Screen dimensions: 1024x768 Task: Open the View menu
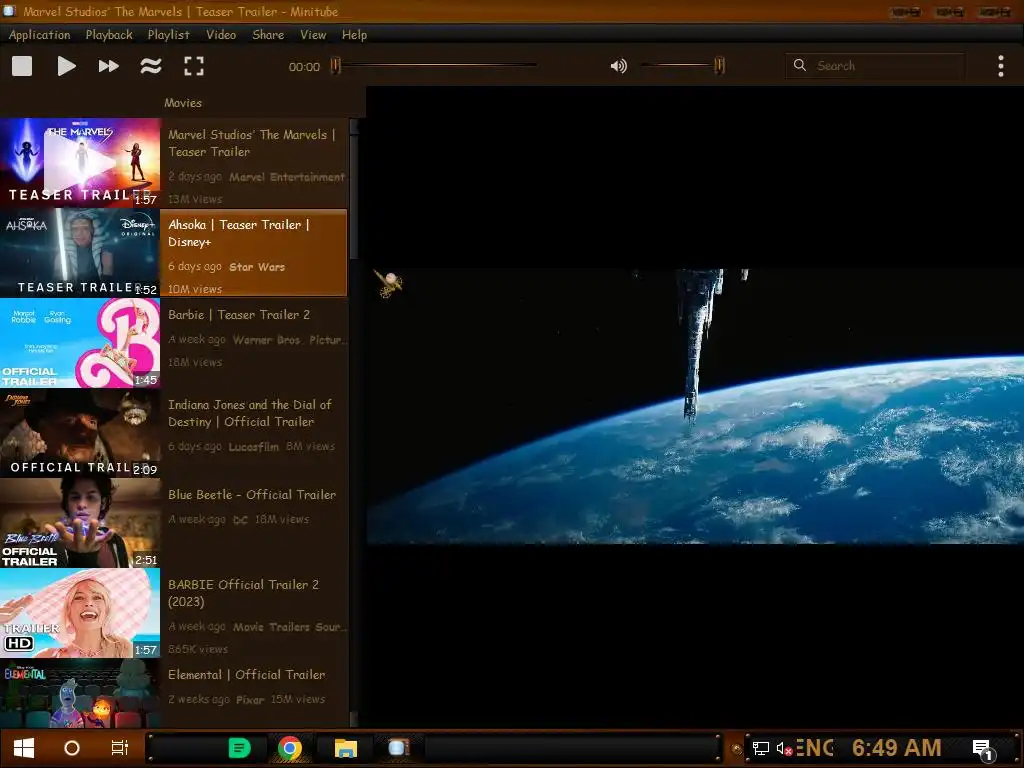(x=313, y=35)
